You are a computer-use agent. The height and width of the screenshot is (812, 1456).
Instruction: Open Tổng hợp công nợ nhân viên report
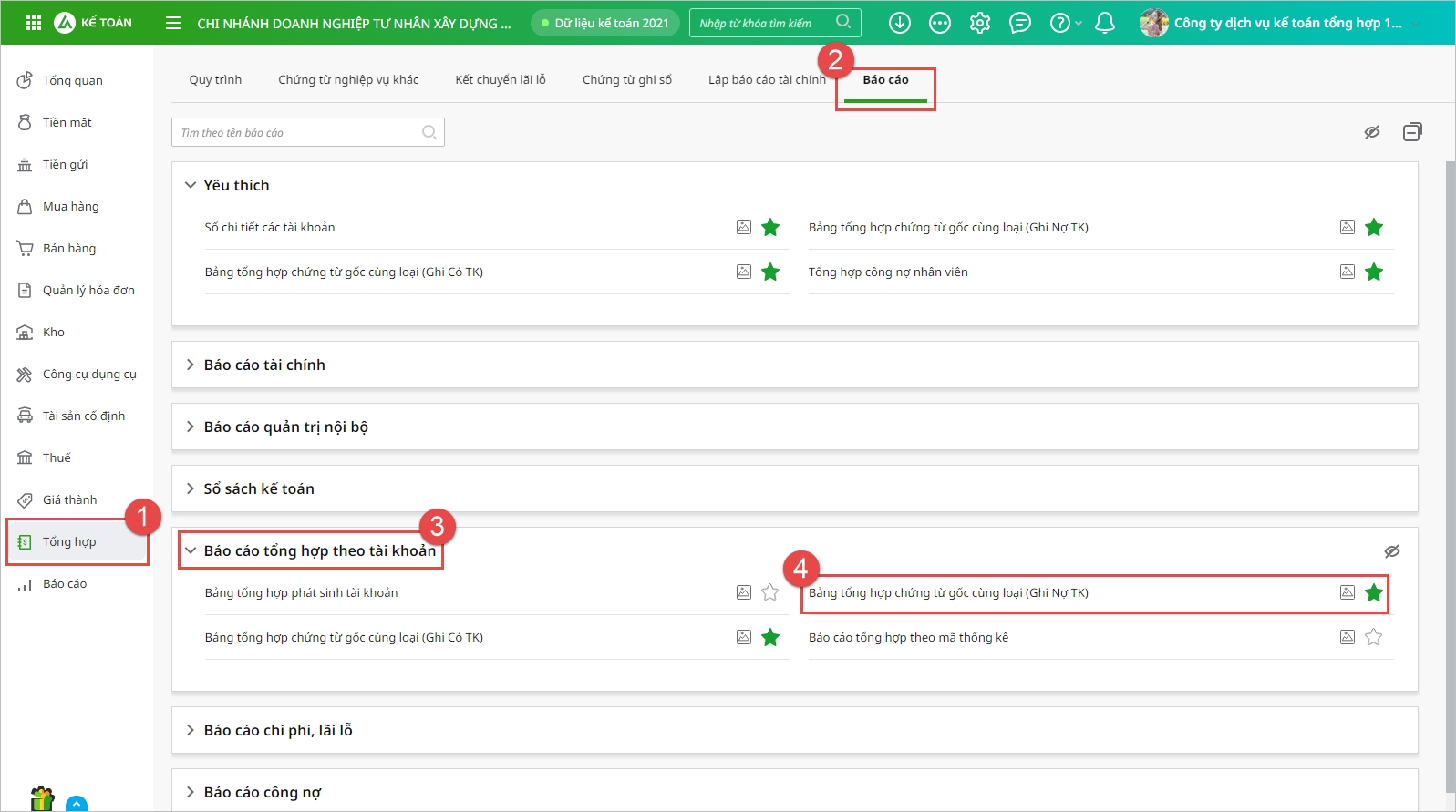888,272
